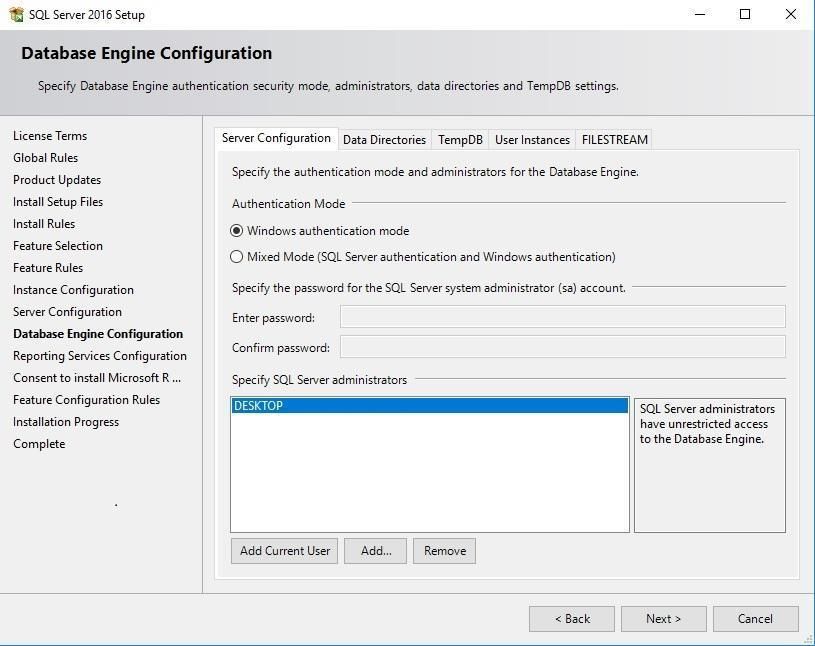The image size is (815, 646).
Task: Click the Remove button
Action: click(444, 550)
